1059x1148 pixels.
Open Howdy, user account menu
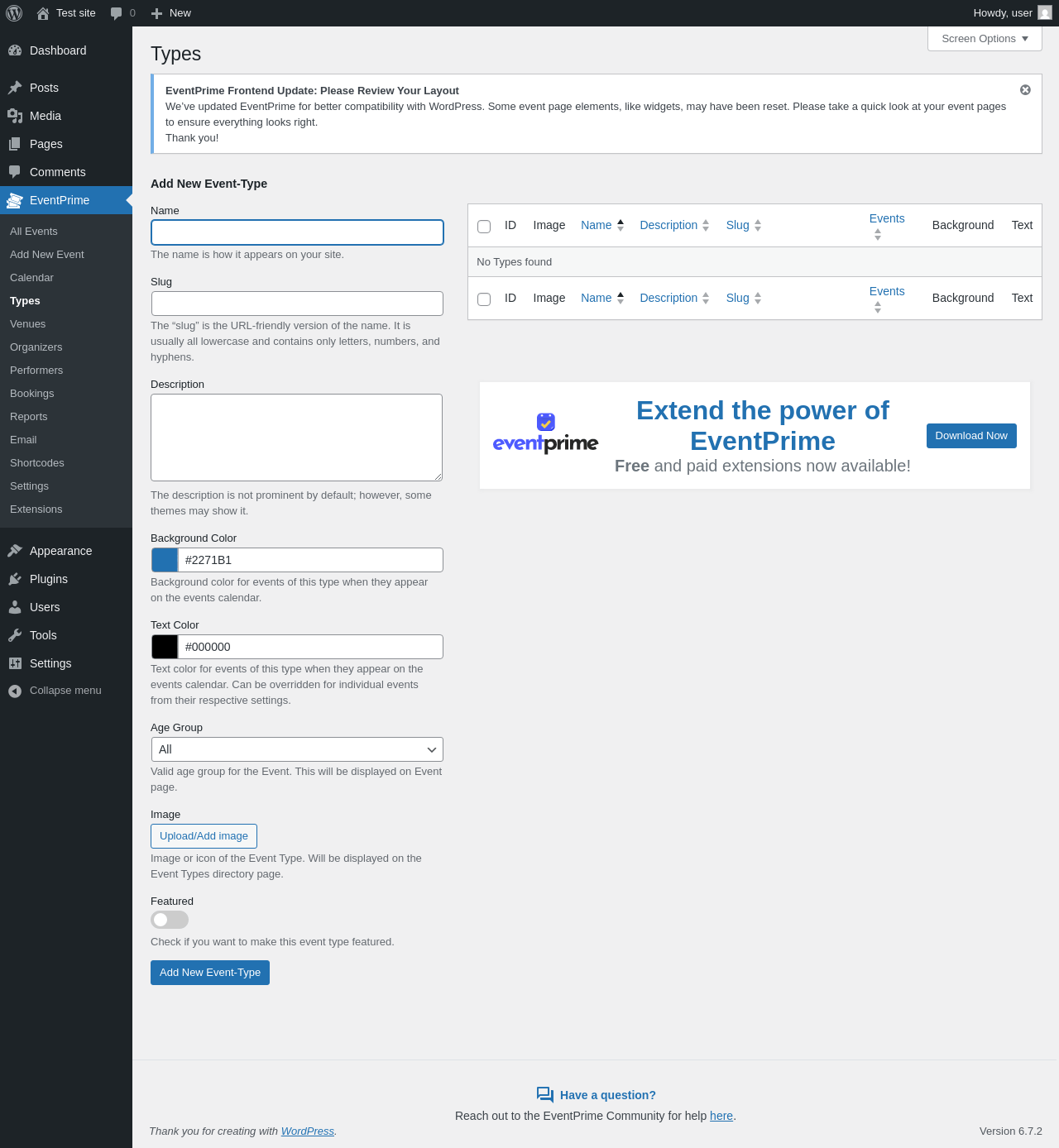click(x=1013, y=13)
